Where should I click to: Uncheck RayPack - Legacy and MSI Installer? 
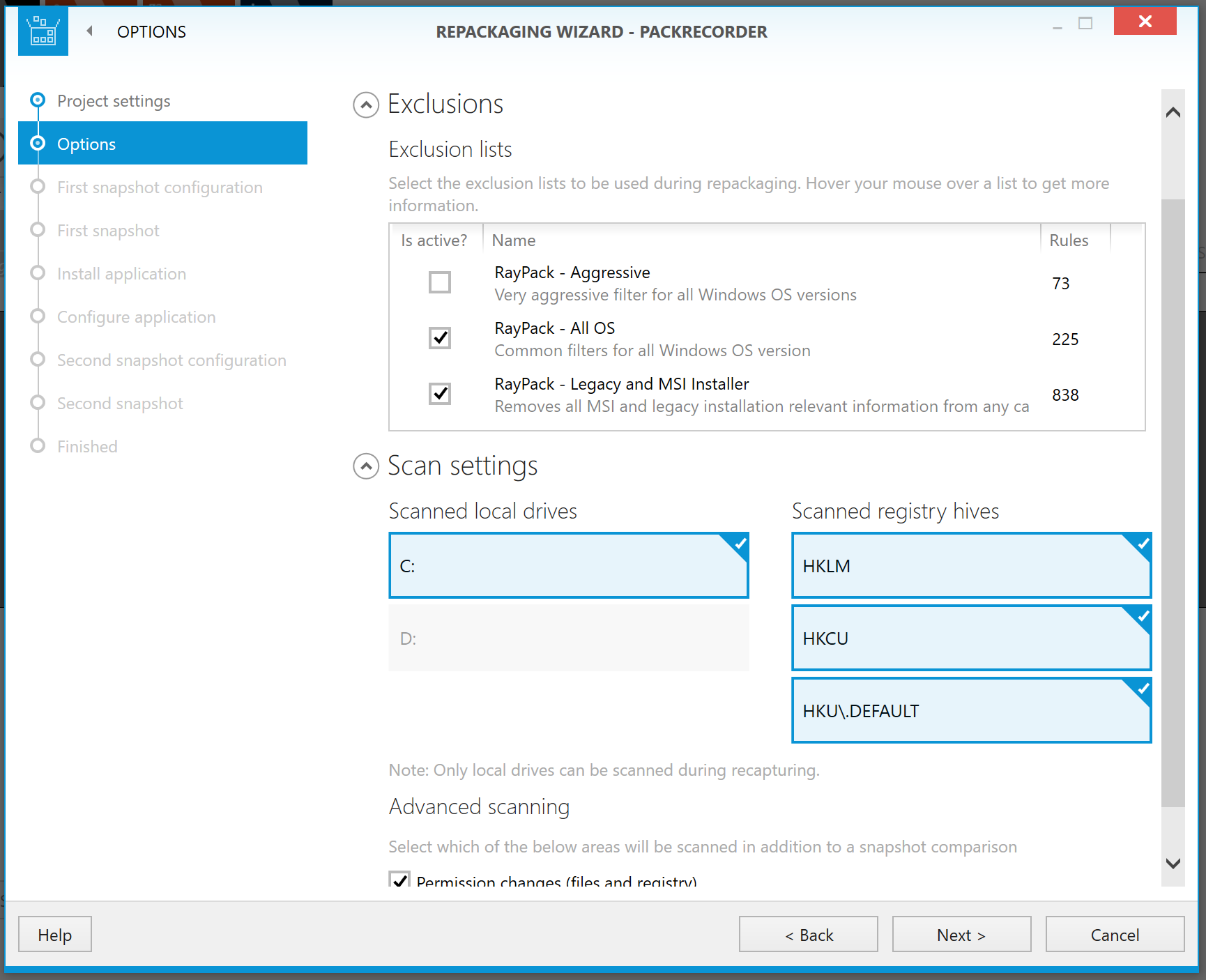tap(440, 394)
